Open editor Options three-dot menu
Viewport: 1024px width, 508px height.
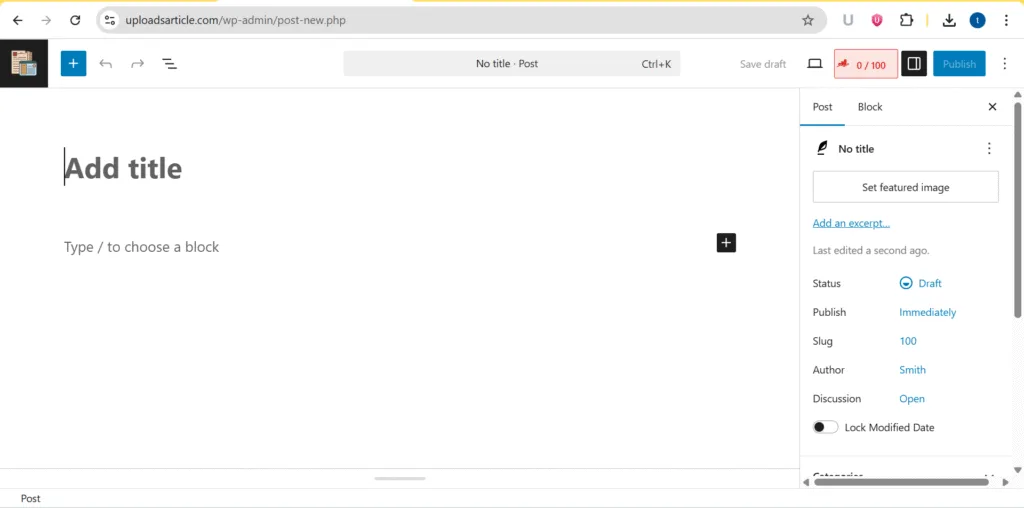[1005, 63]
